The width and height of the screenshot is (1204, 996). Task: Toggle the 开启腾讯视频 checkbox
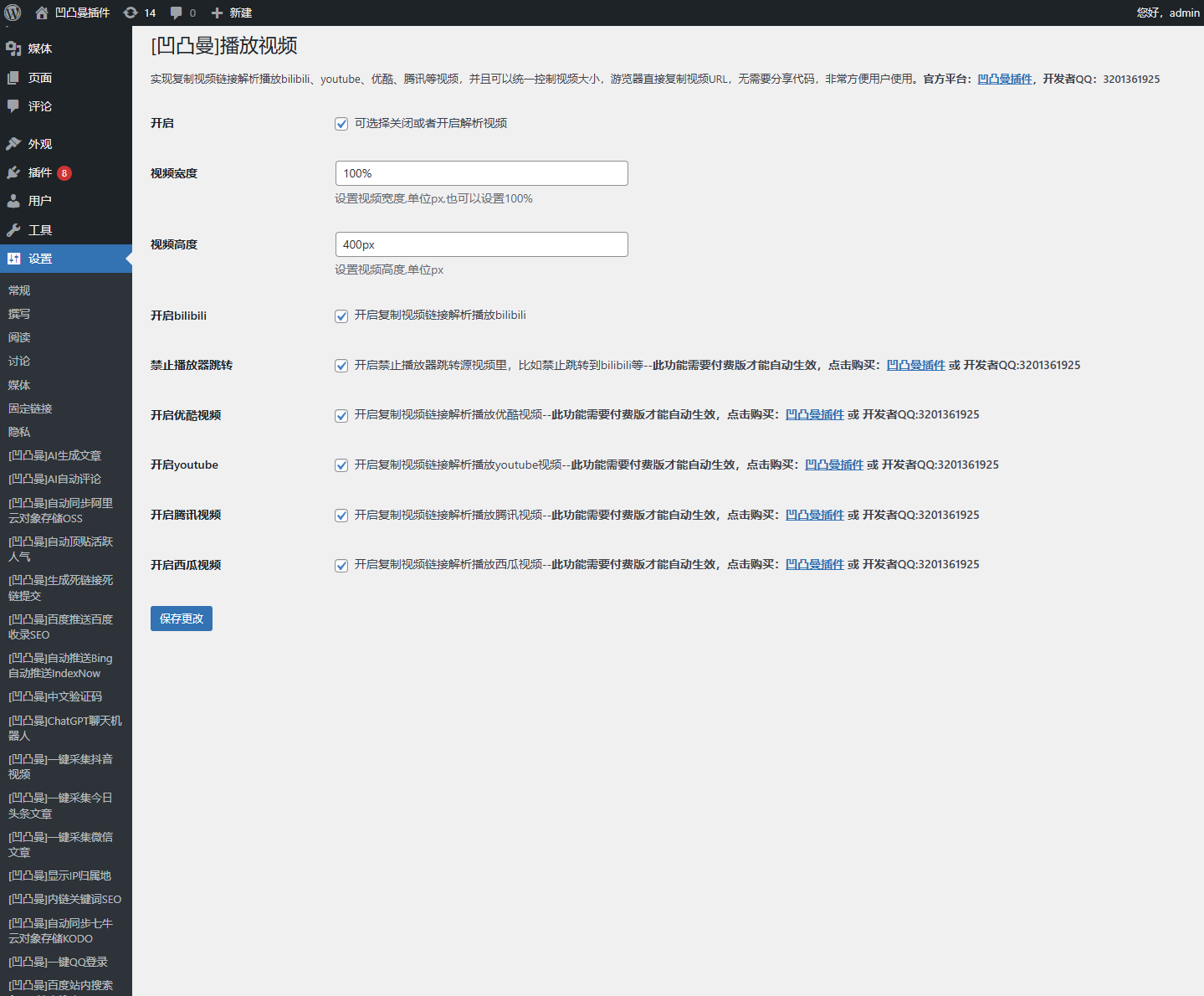click(x=341, y=516)
